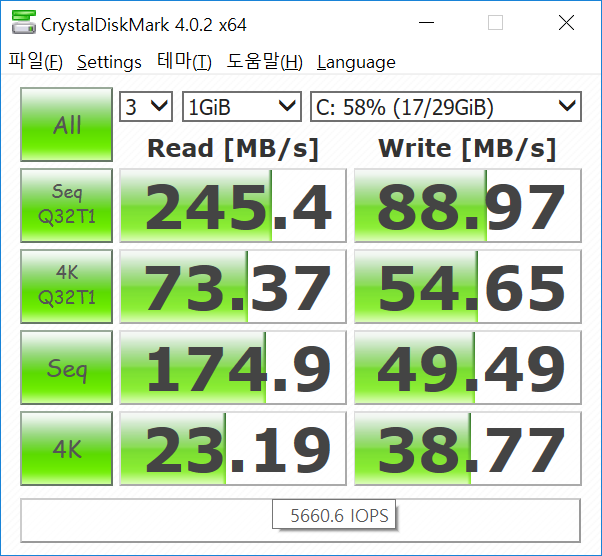
Task: Expand the drive dropdown showing C: 58%
Action: point(446,106)
